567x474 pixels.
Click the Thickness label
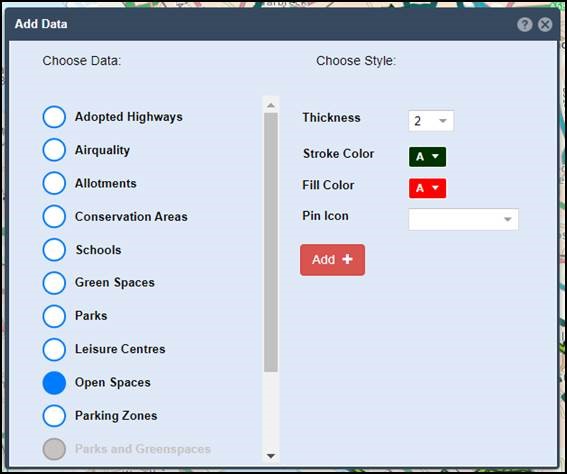pyautogui.click(x=331, y=118)
